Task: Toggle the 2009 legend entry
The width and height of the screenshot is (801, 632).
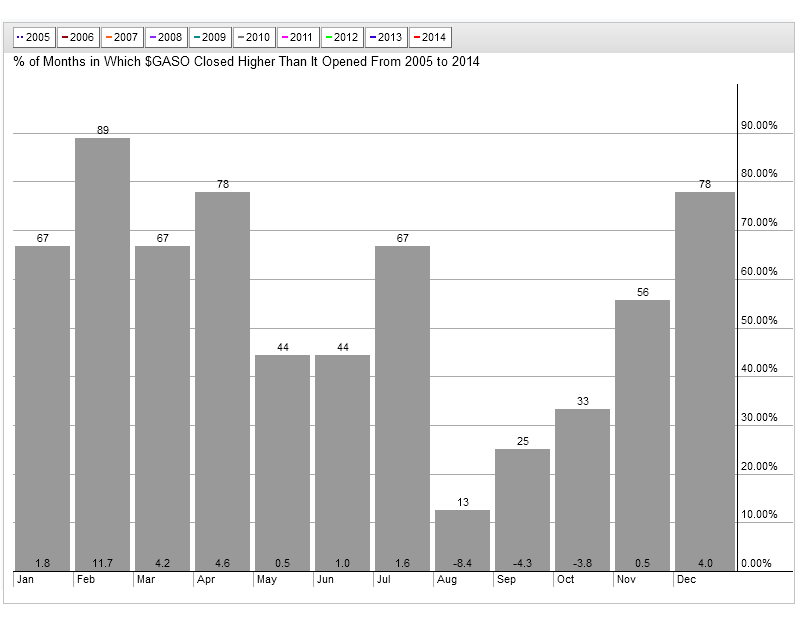Action: coord(209,37)
